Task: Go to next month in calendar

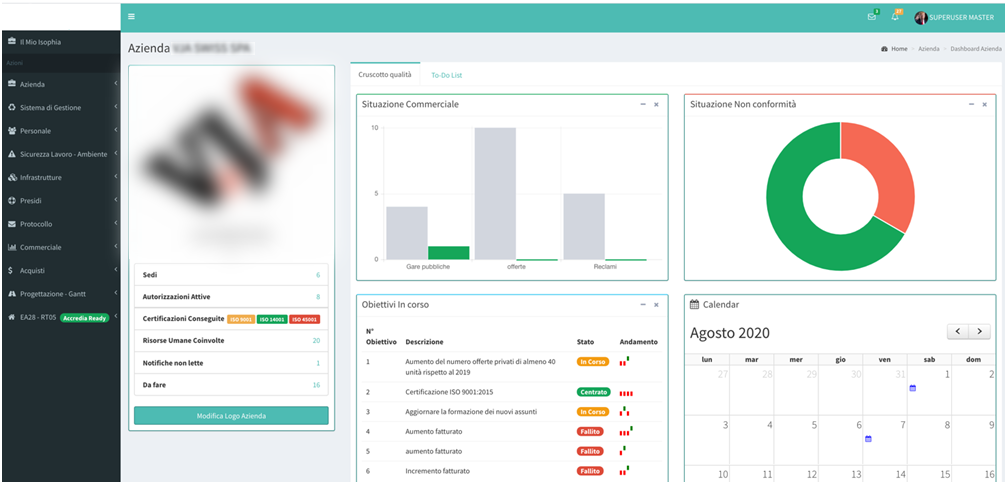Action: point(980,332)
